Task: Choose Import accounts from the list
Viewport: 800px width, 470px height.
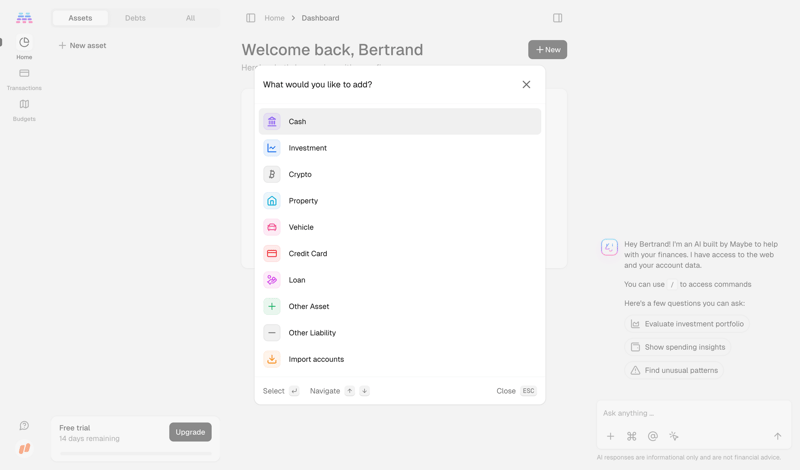Action: click(x=399, y=359)
